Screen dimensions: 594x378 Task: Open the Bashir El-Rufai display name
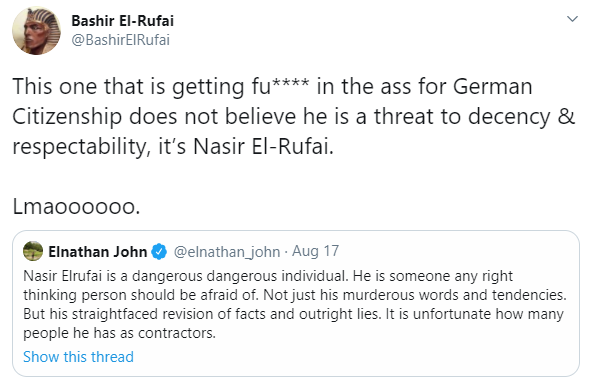pos(122,20)
